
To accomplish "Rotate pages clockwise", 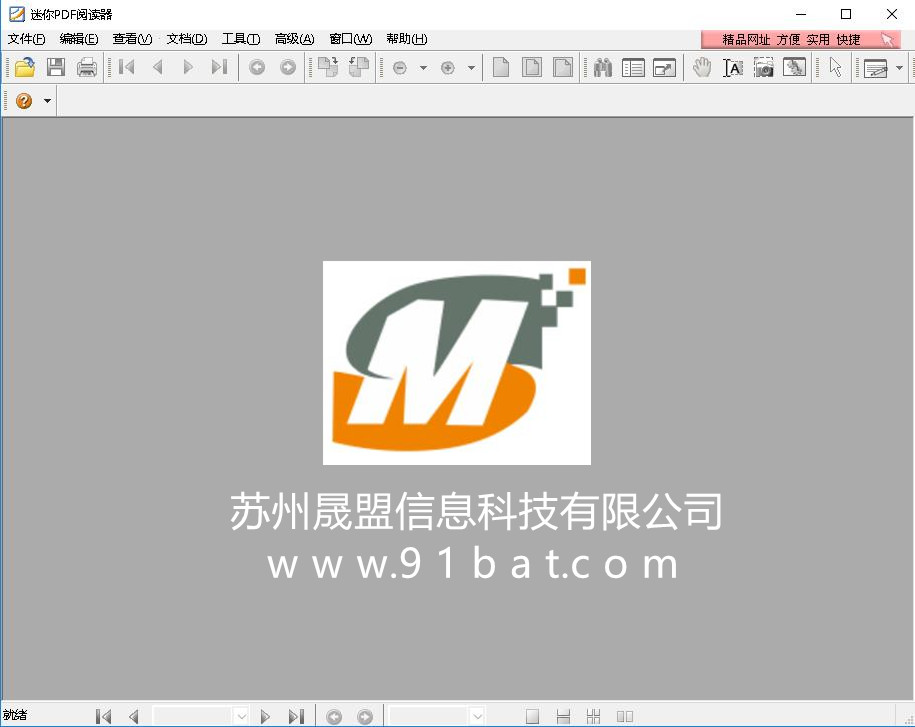I will click(328, 67).
